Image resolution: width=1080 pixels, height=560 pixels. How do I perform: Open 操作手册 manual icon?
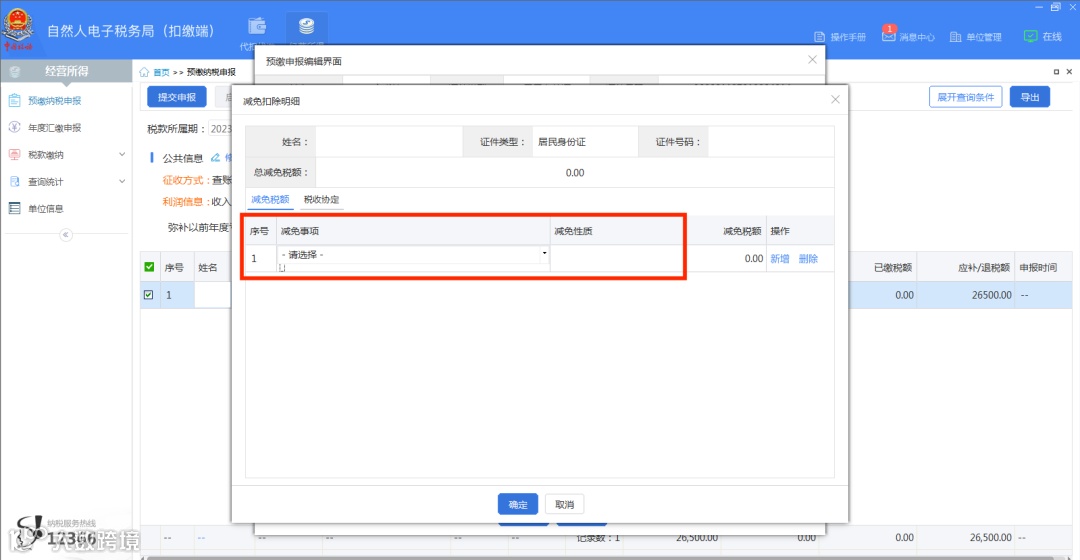click(x=820, y=37)
